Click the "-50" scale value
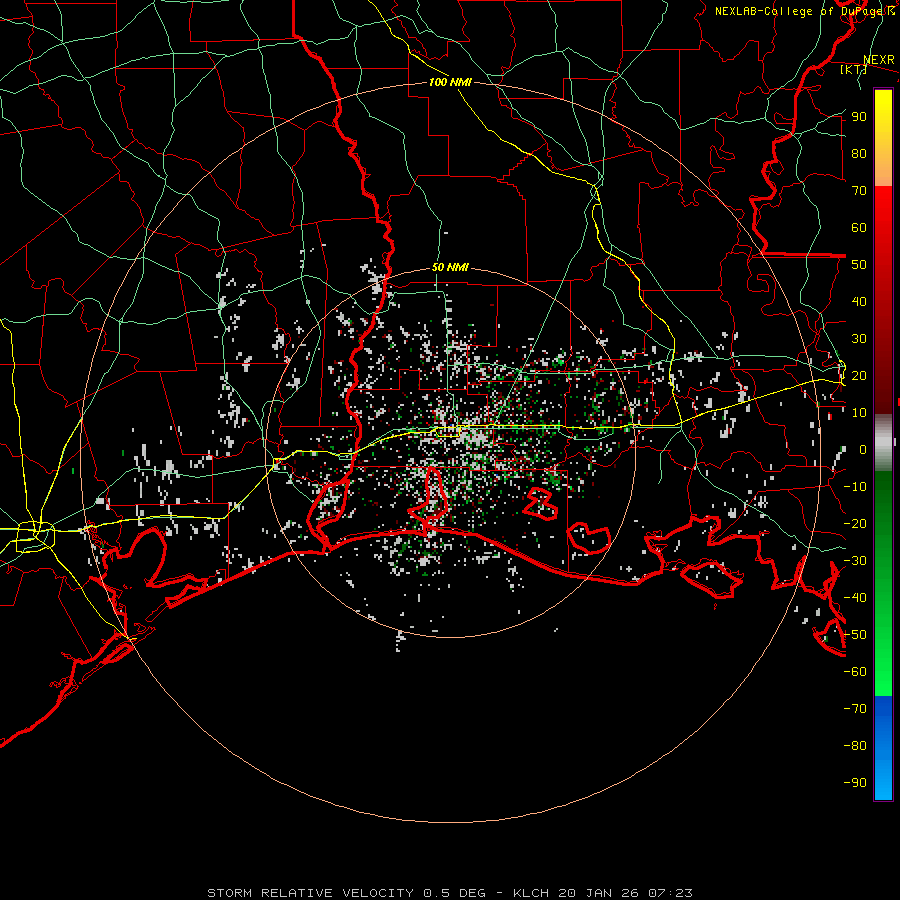Image resolution: width=900 pixels, height=900 pixels. click(x=855, y=635)
